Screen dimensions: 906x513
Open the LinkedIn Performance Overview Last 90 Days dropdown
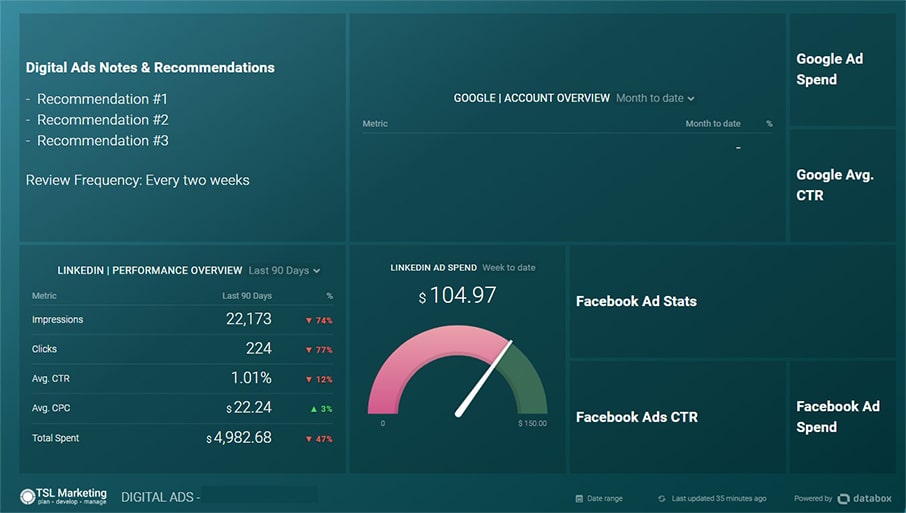point(284,270)
